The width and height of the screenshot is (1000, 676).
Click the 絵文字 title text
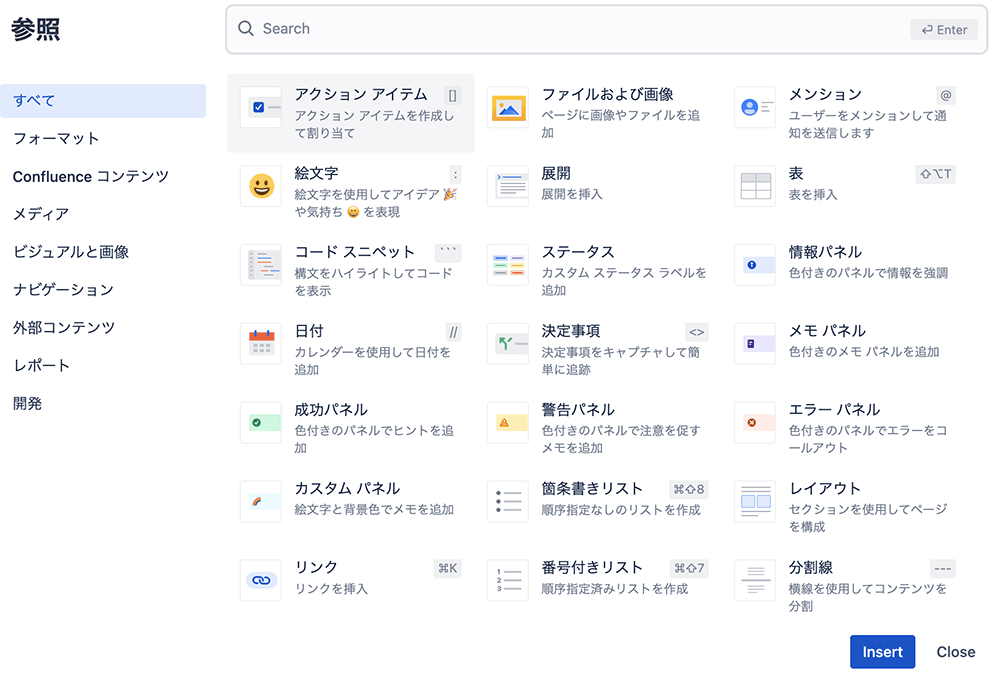click(x=316, y=173)
